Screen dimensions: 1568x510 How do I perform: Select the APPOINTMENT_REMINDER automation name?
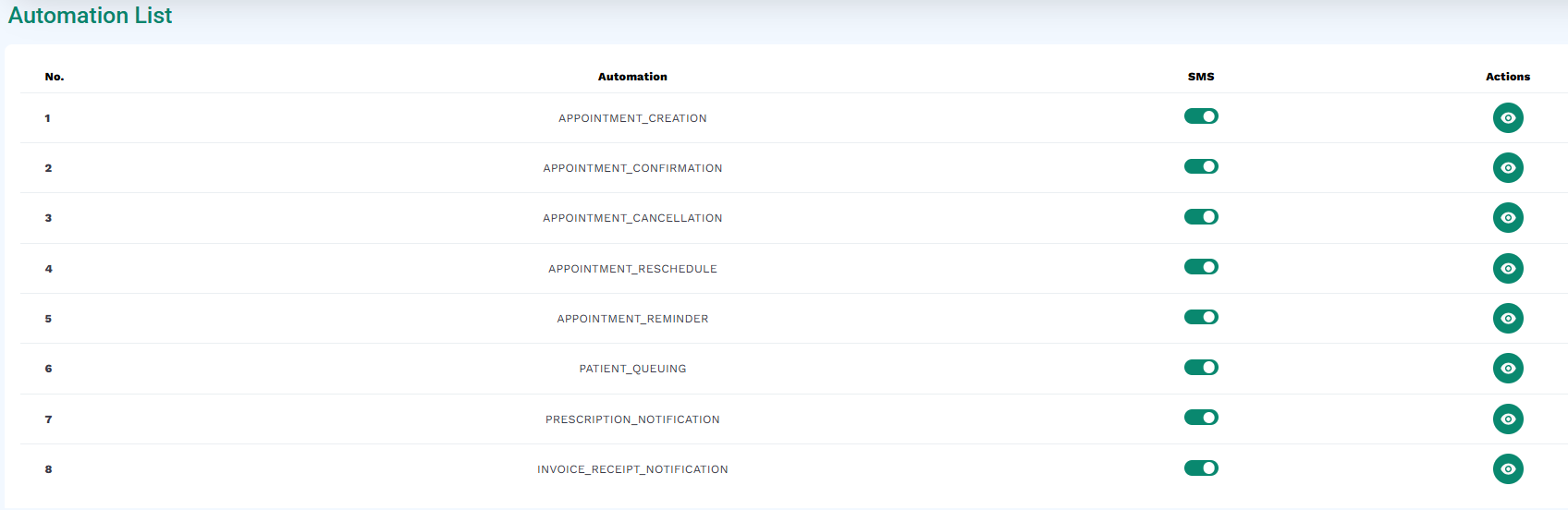tap(632, 319)
